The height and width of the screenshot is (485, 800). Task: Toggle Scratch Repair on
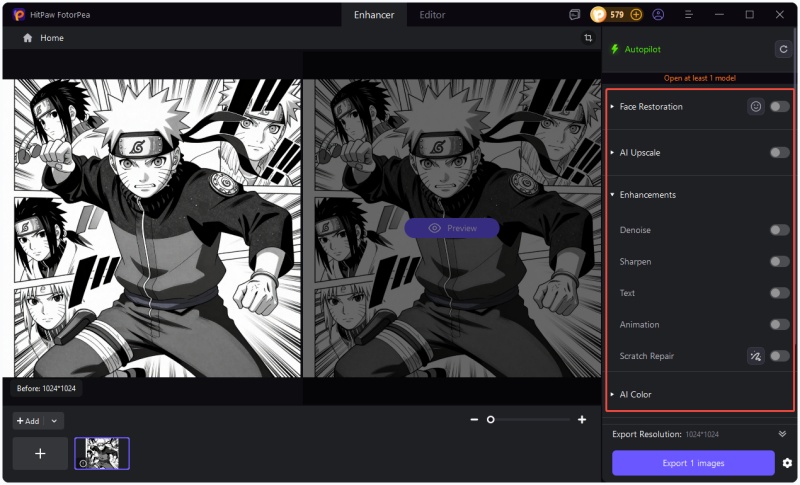pyautogui.click(x=780, y=356)
